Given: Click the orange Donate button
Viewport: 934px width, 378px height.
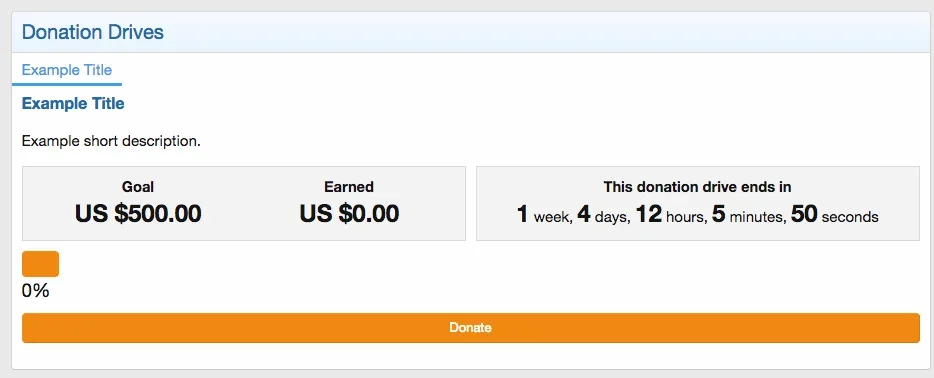Looking at the screenshot, I should pyautogui.click(x=471, y=328).
